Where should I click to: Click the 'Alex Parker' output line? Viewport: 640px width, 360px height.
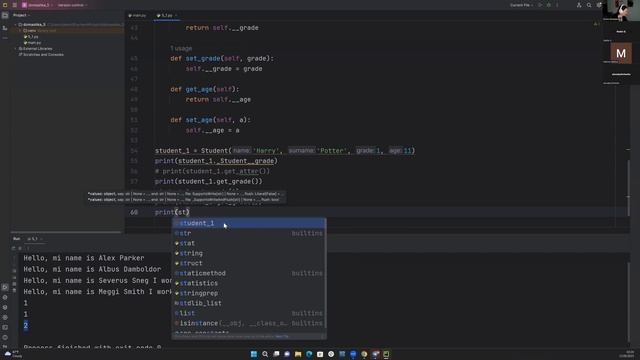coord(84,258)
